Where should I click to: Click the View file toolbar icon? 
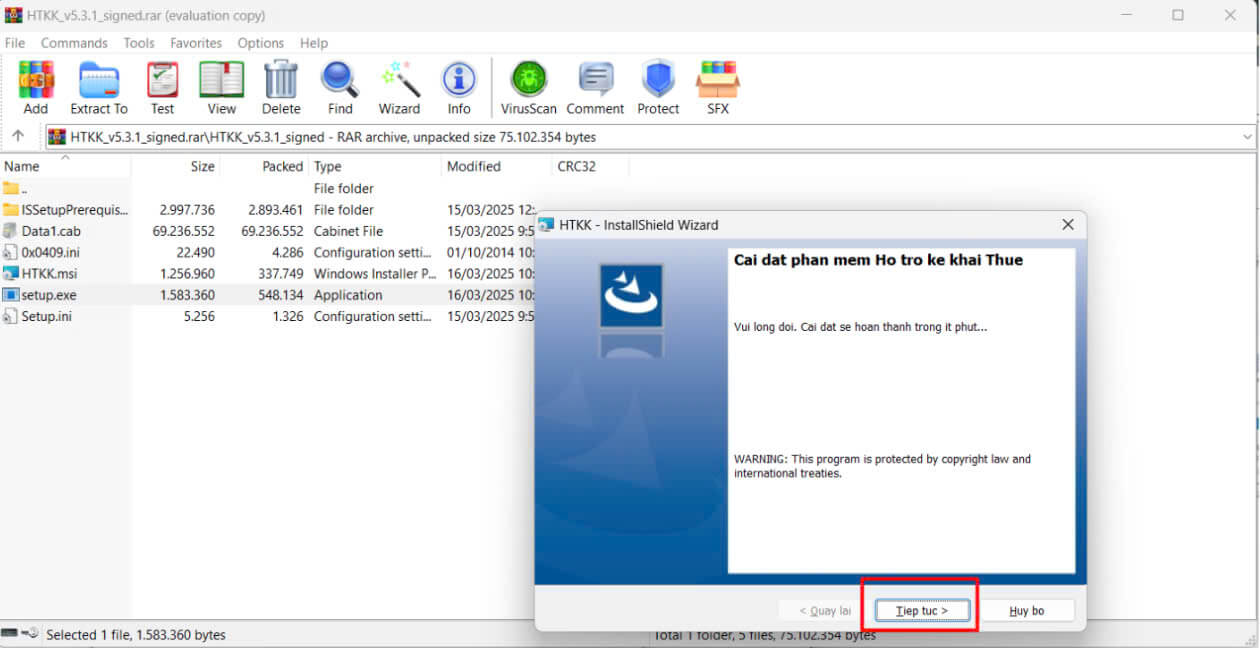(221, 79)
